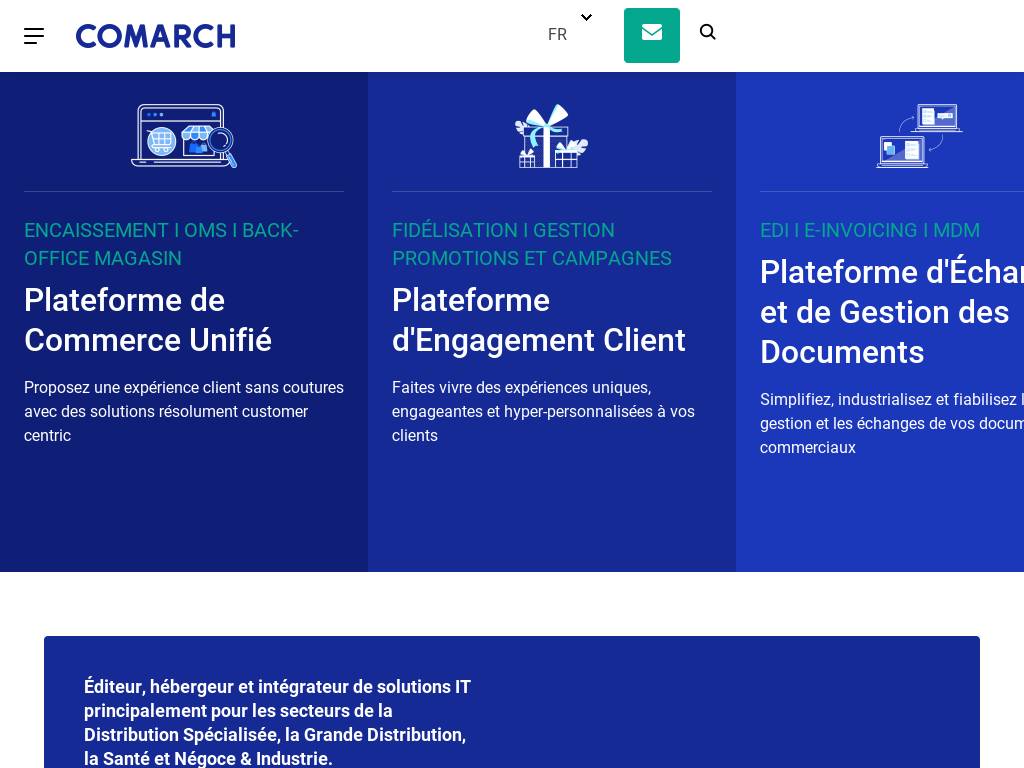Expand the FR language dropdown
This screenshot has height=768, width=1024.
tap(558, 35)
